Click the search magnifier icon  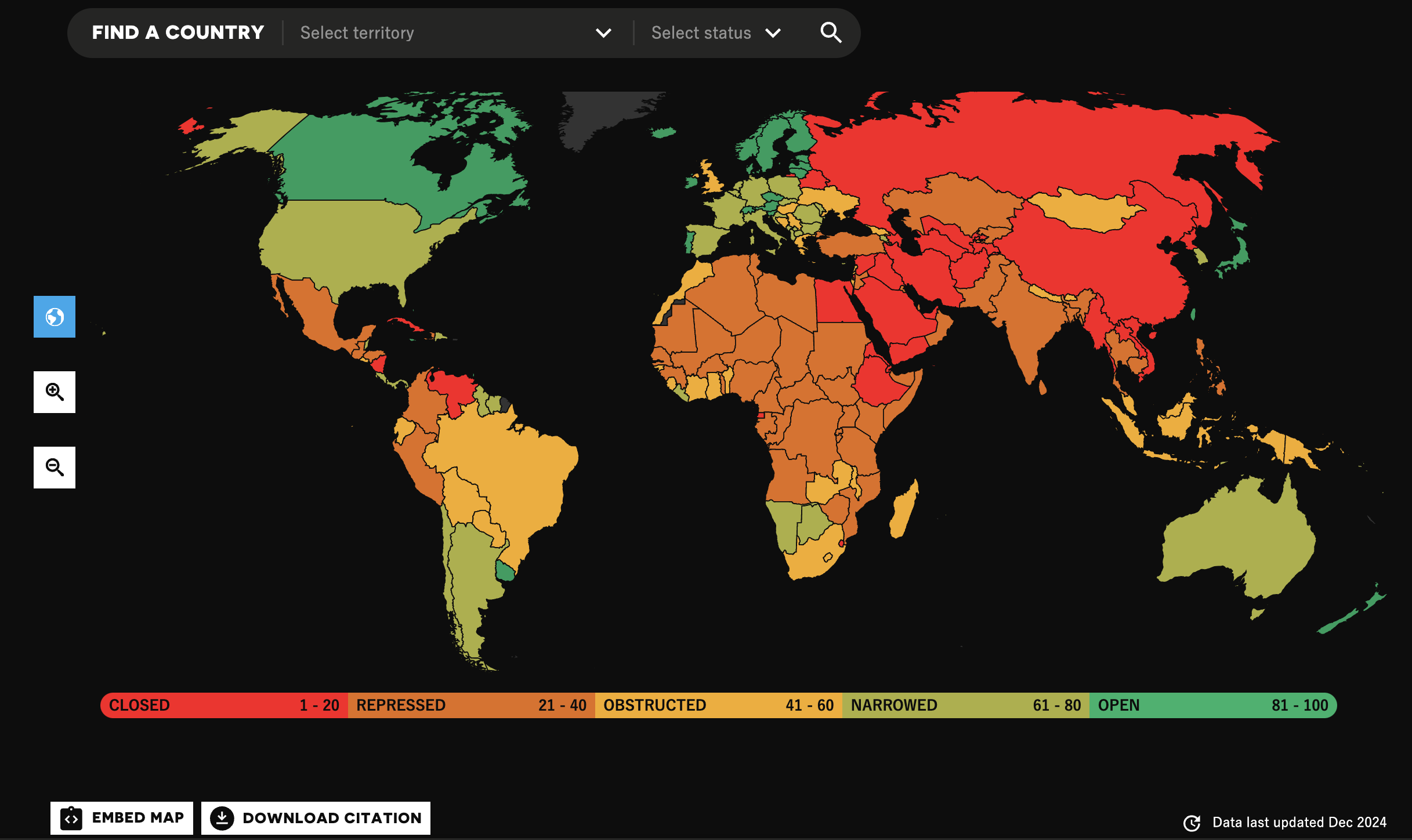coord(831,32)
